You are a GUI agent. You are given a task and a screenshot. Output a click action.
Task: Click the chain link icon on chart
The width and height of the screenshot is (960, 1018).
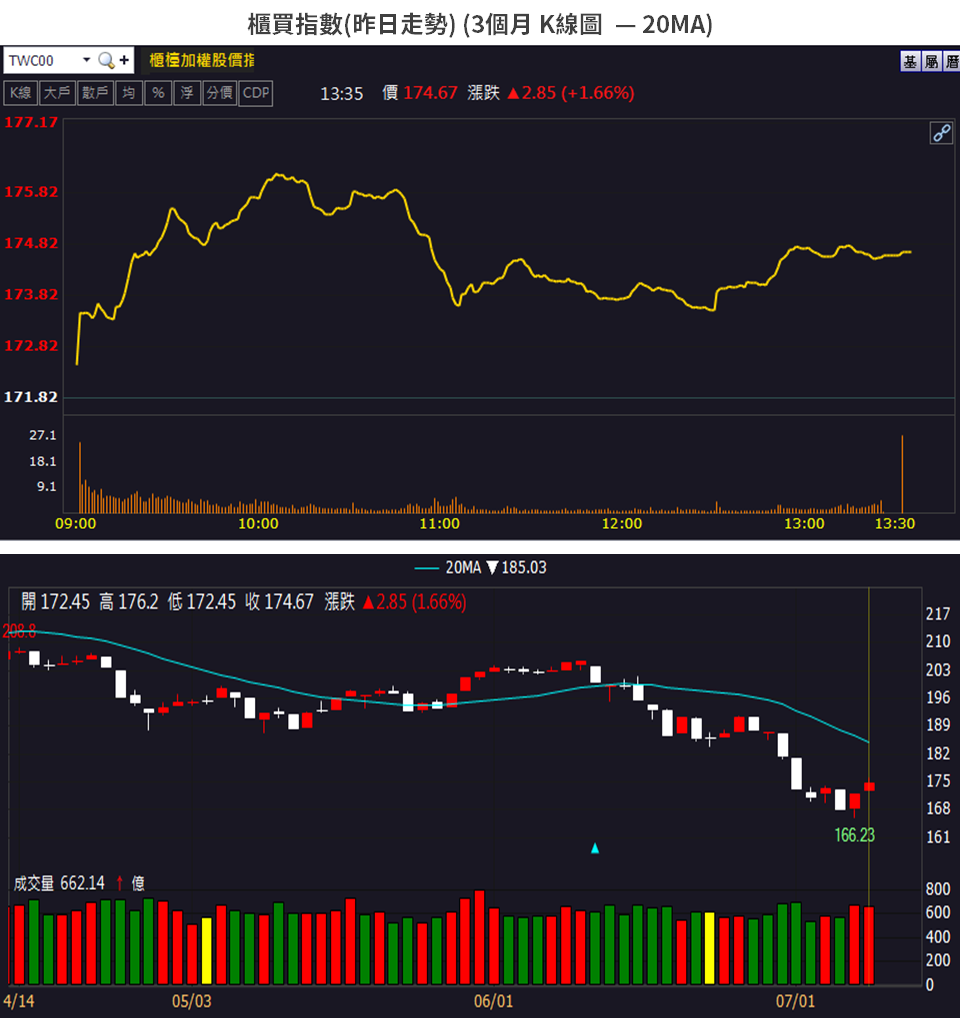[941, 133]
